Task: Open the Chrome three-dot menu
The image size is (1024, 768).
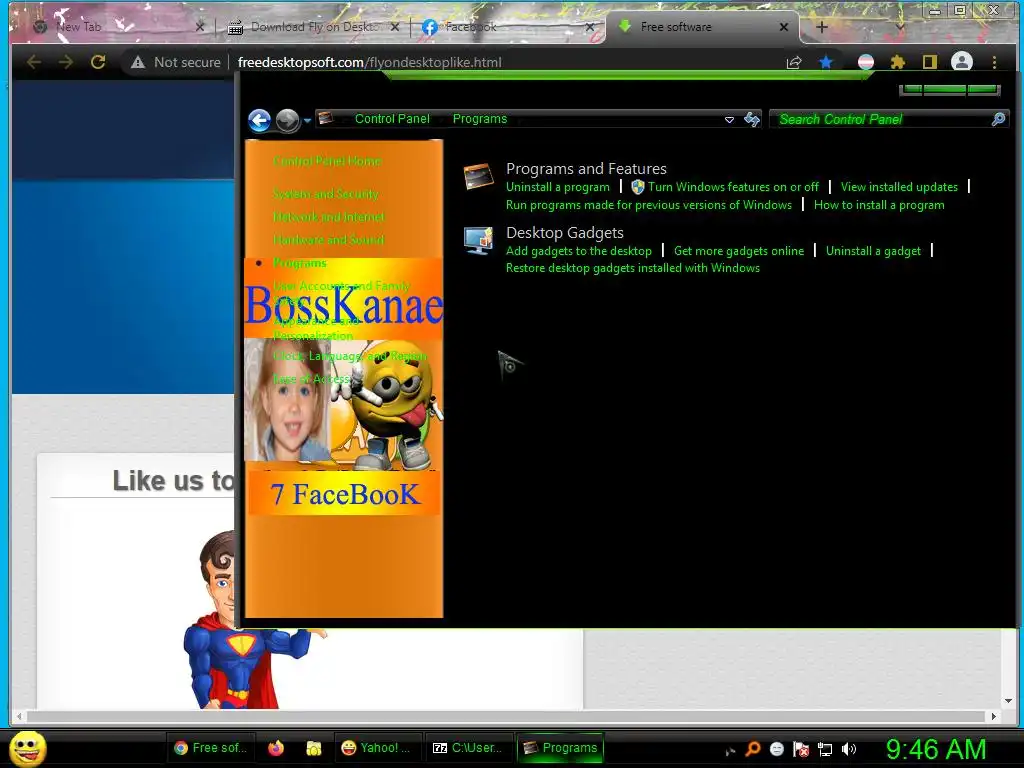Action: pyautogui.click(x=994, y=62)
